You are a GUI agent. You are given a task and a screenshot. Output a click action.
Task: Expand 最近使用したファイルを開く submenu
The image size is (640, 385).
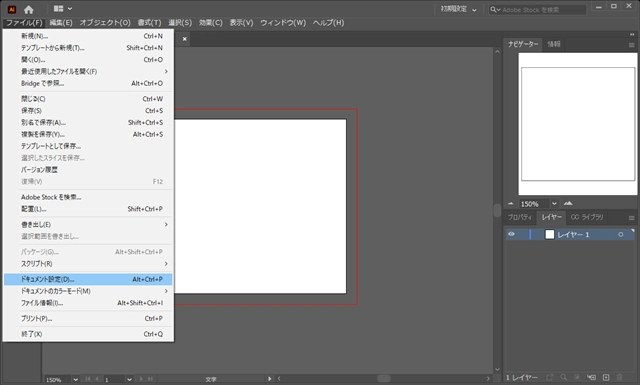pos(88,71)
